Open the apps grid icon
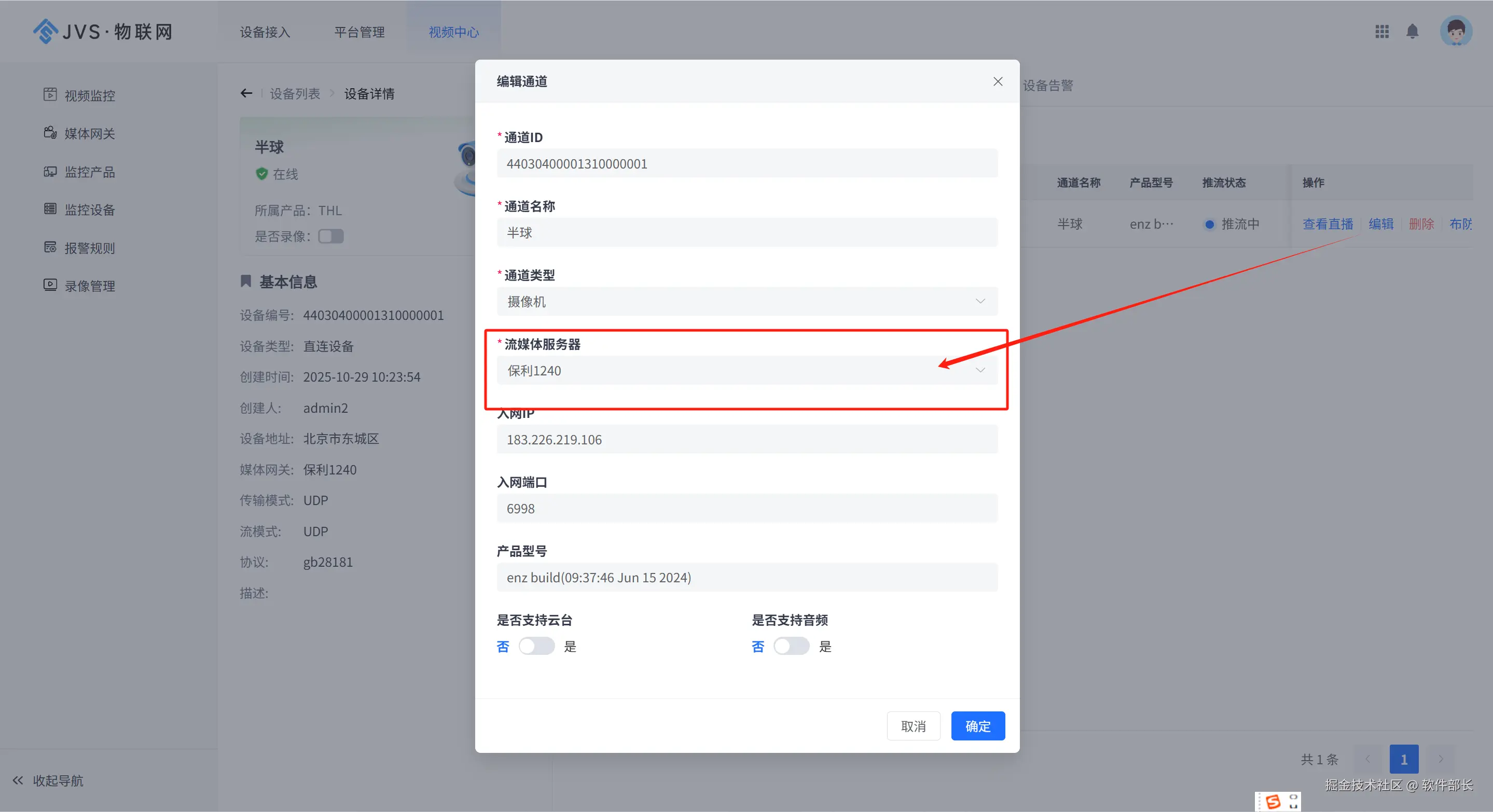 point(1381,31)
